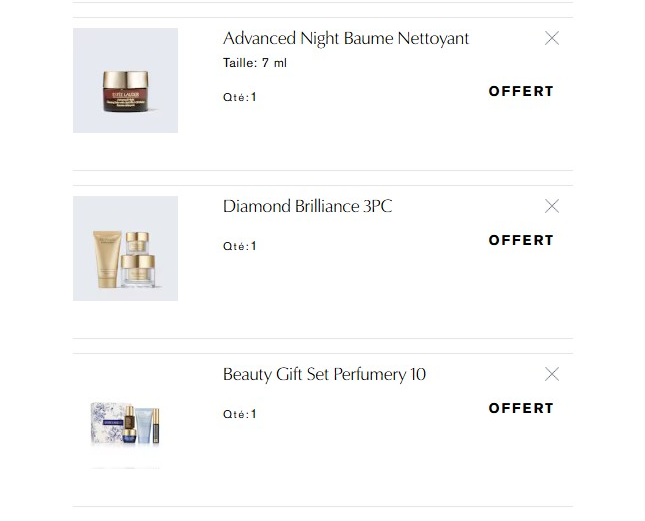Open Beauty Gift Set Perfumery 10 title link
645x521 pixels.
[x=324, y=374]
